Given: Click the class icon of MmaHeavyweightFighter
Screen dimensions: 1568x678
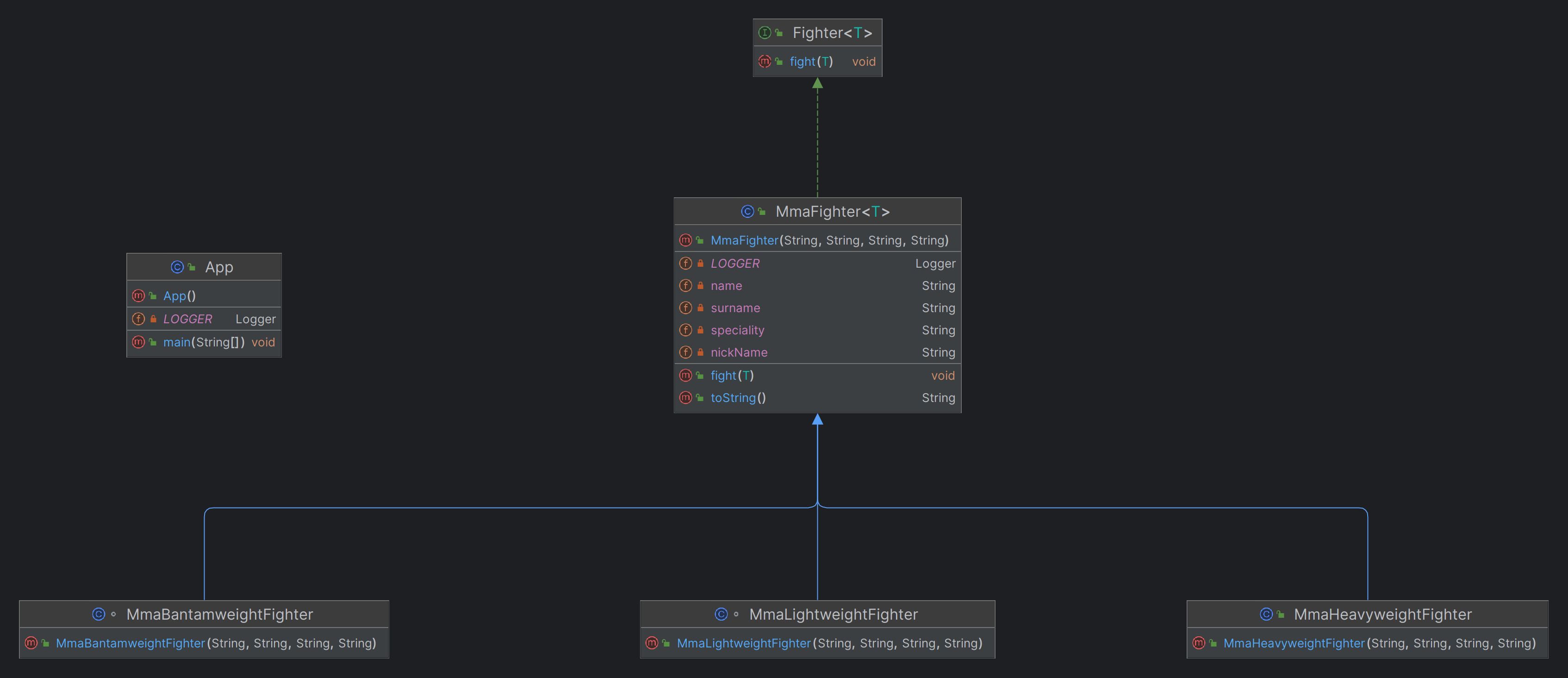Looking at the screenshot, I should (1266, 614).
